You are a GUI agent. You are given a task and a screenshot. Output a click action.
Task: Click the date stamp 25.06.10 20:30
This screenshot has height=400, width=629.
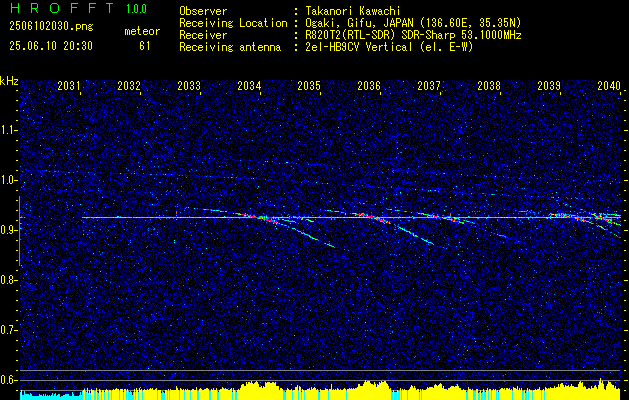pyautogui.click(x=51, y=46)
